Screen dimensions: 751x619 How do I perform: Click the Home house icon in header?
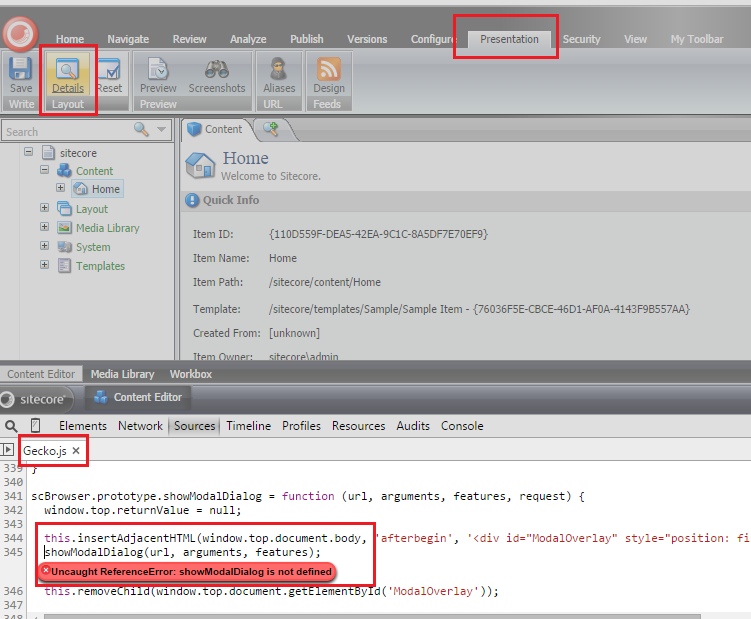click(x=200, y=165)
